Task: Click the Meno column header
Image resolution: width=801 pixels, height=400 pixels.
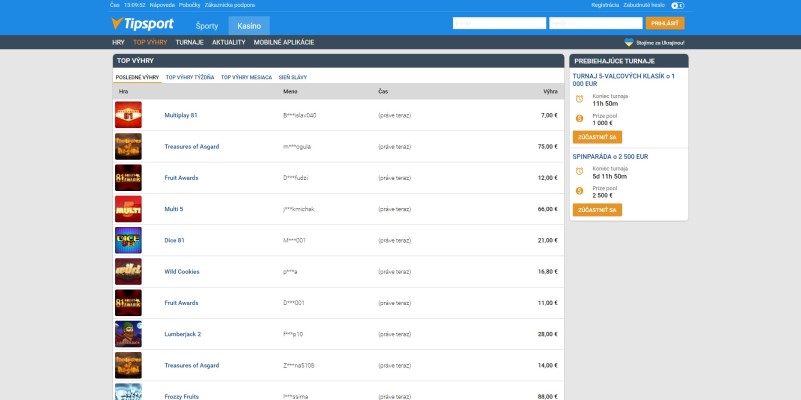Action: coord(290,91)
